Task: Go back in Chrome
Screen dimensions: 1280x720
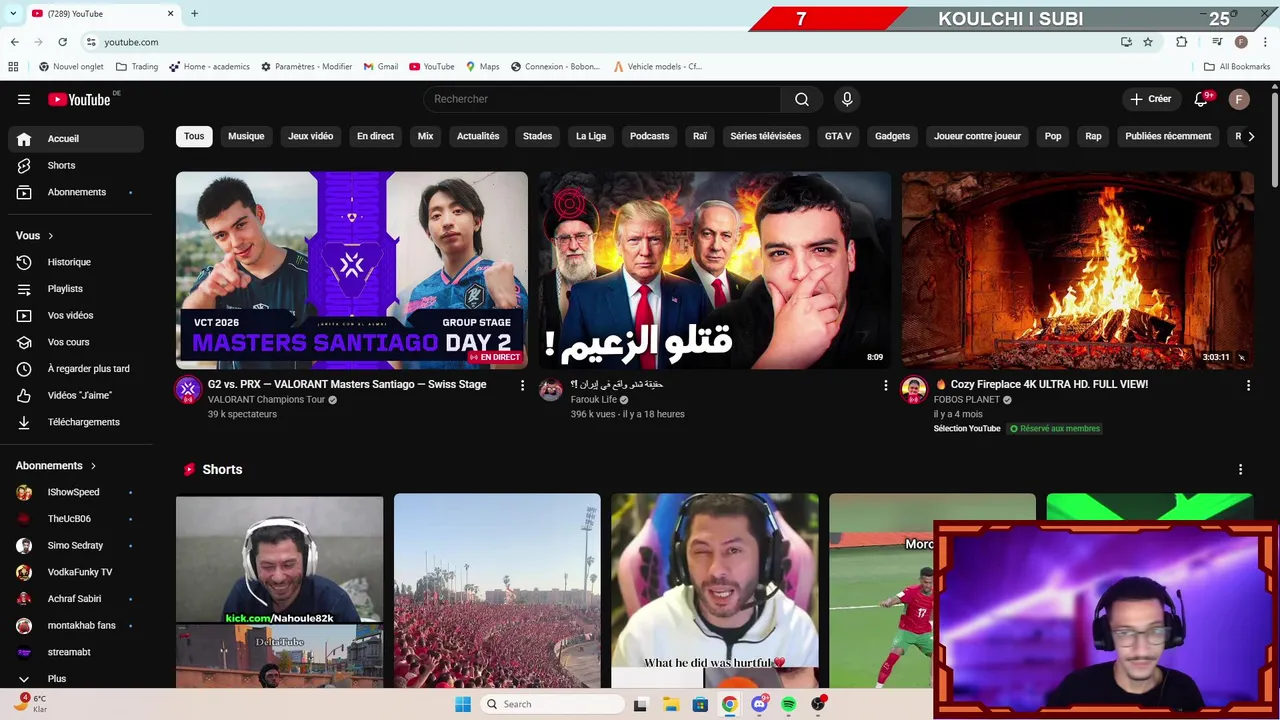Action: click(14, 42)
